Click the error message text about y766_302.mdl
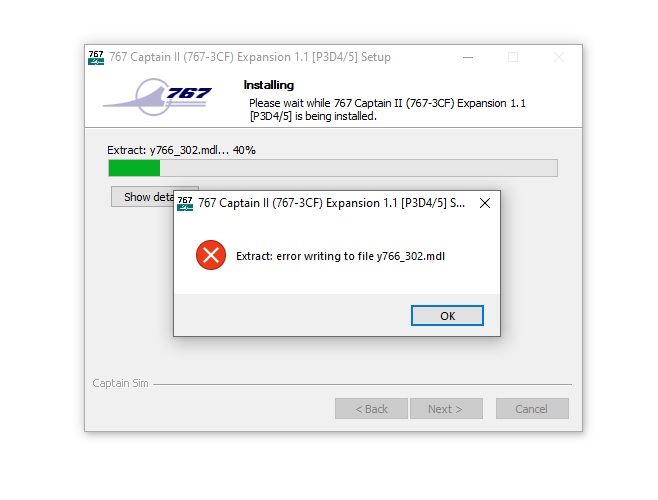 coord(340,256)
